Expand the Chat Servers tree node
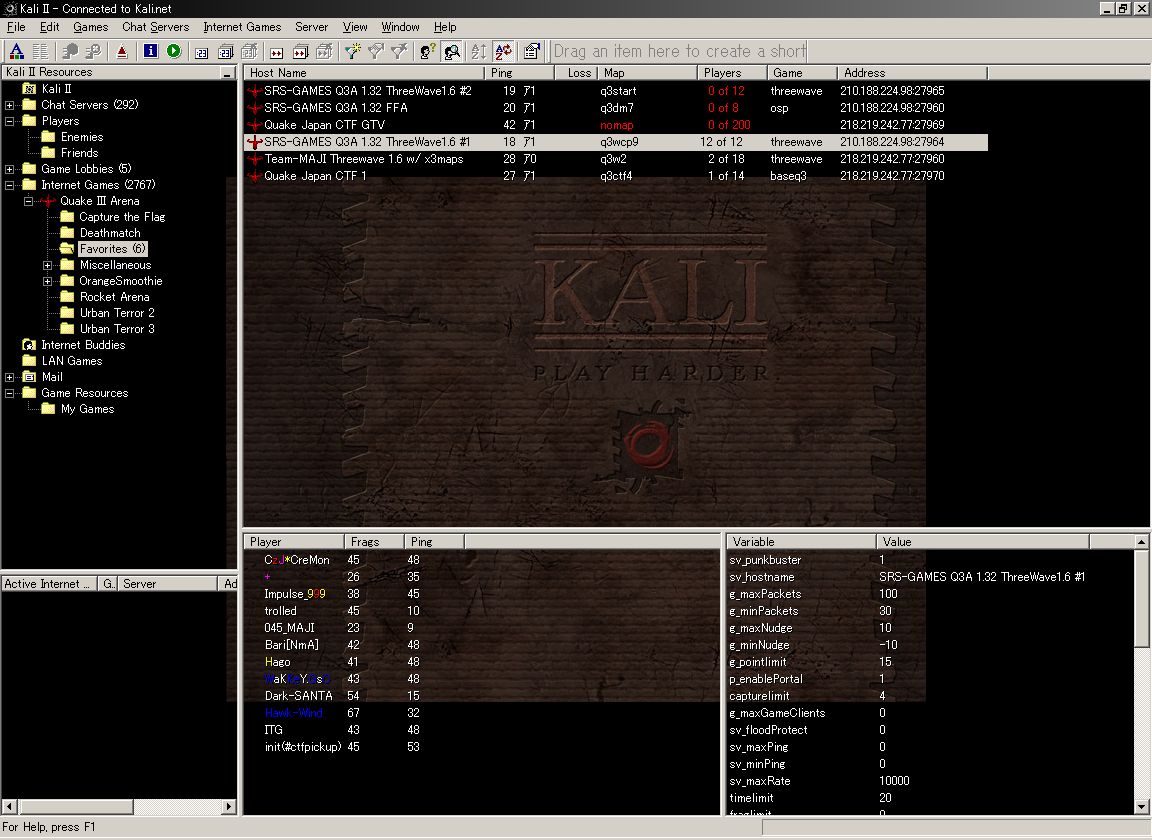This screenshot has height=840, width=1152. 10,105
